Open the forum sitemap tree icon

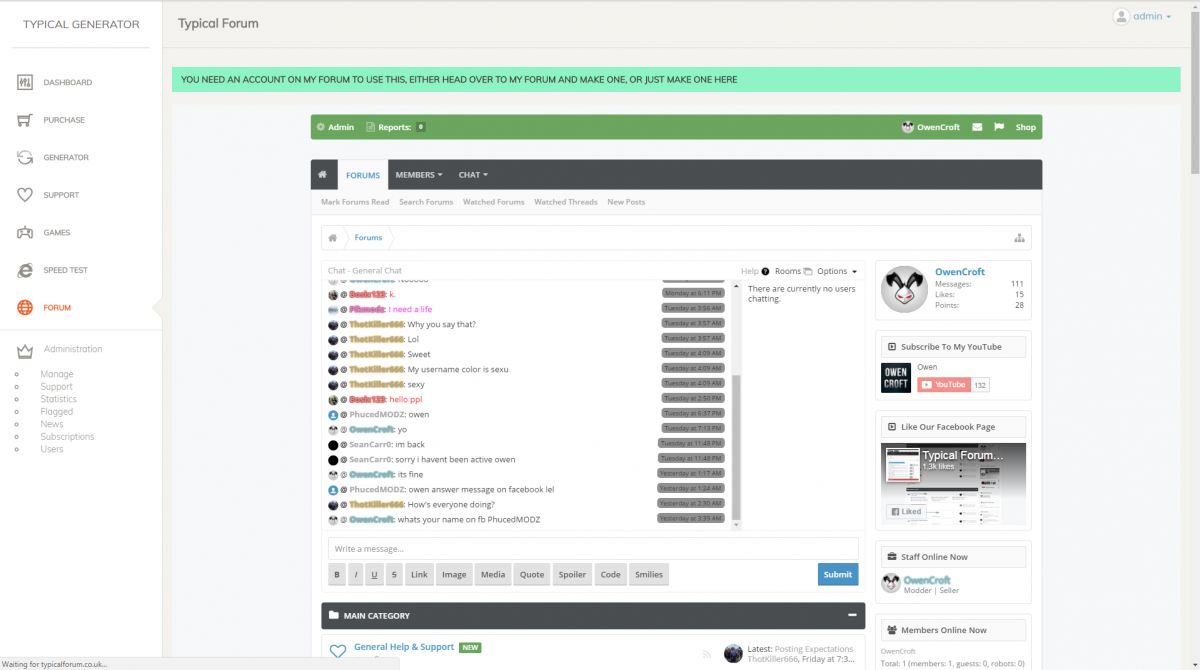click(x=1019, y=238)
